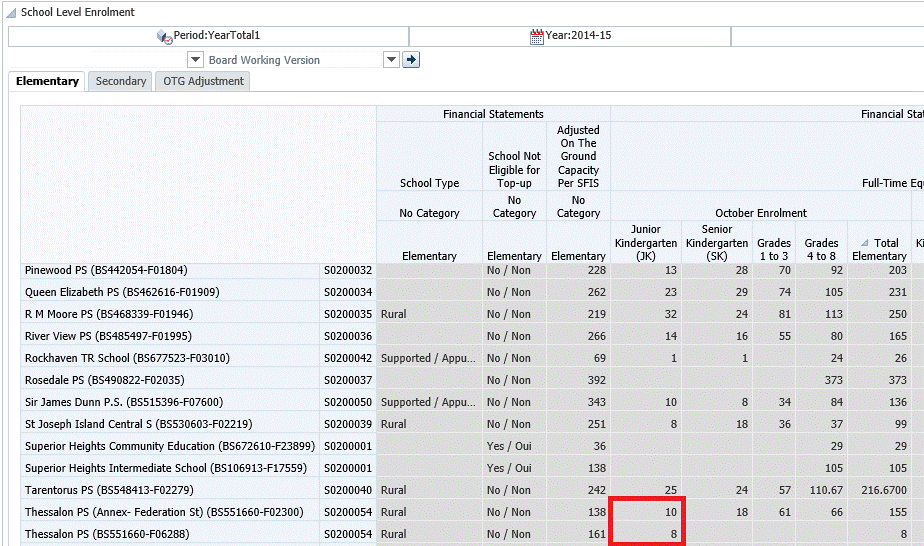Open dropdown left of Board Working Version
Image resolution: width=924 pixels, height=546 pixels.
point(197,60)
